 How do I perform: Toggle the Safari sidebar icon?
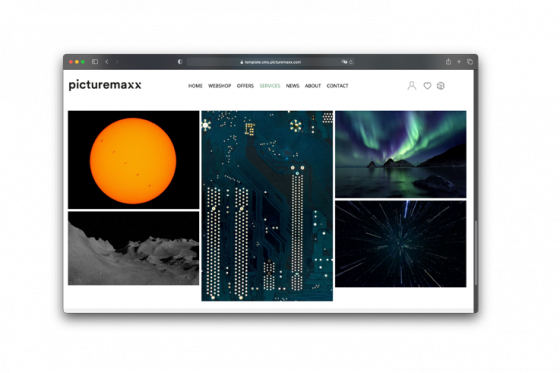tap(95, 62)
